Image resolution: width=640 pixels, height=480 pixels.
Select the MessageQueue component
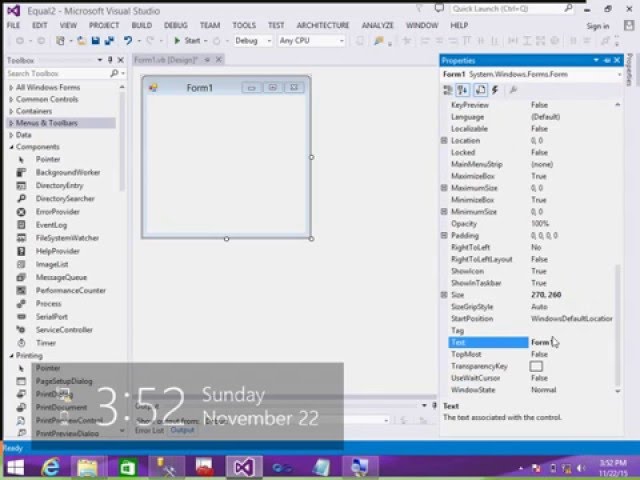pos(61,277)
